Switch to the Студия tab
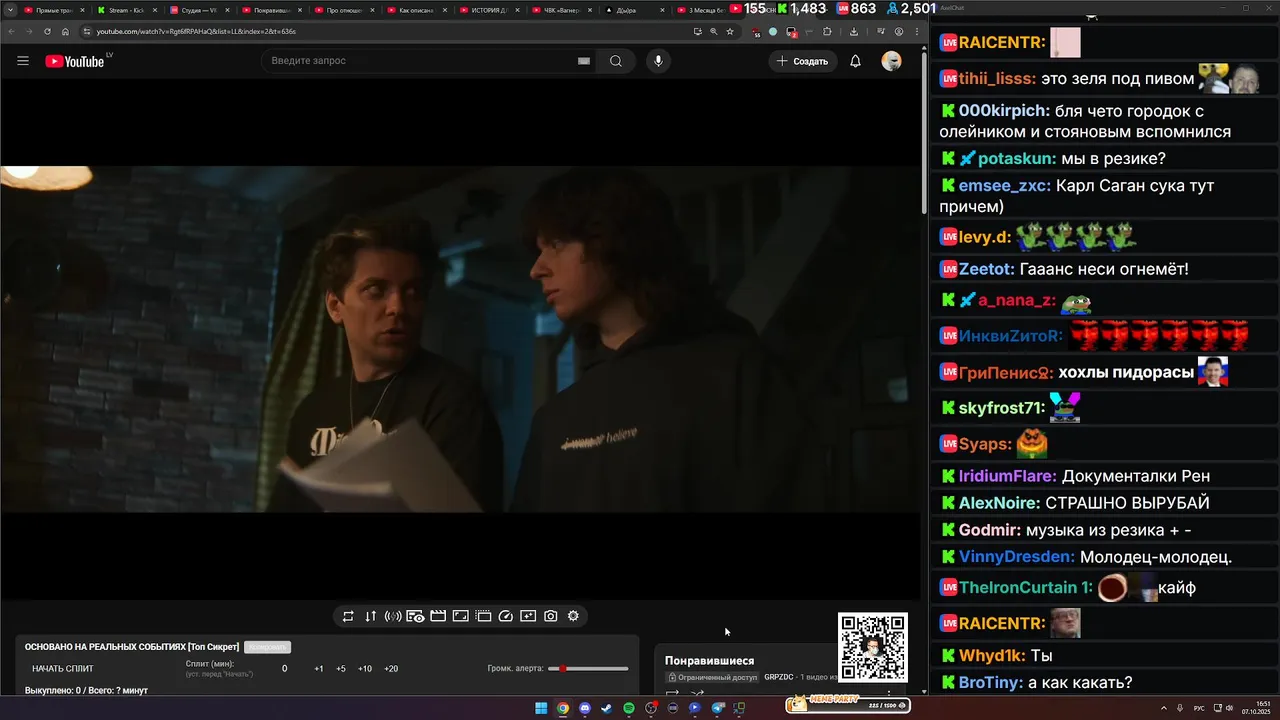This screenshot has width=1280, height=720. pyautogui.click(x=199, y=10)
